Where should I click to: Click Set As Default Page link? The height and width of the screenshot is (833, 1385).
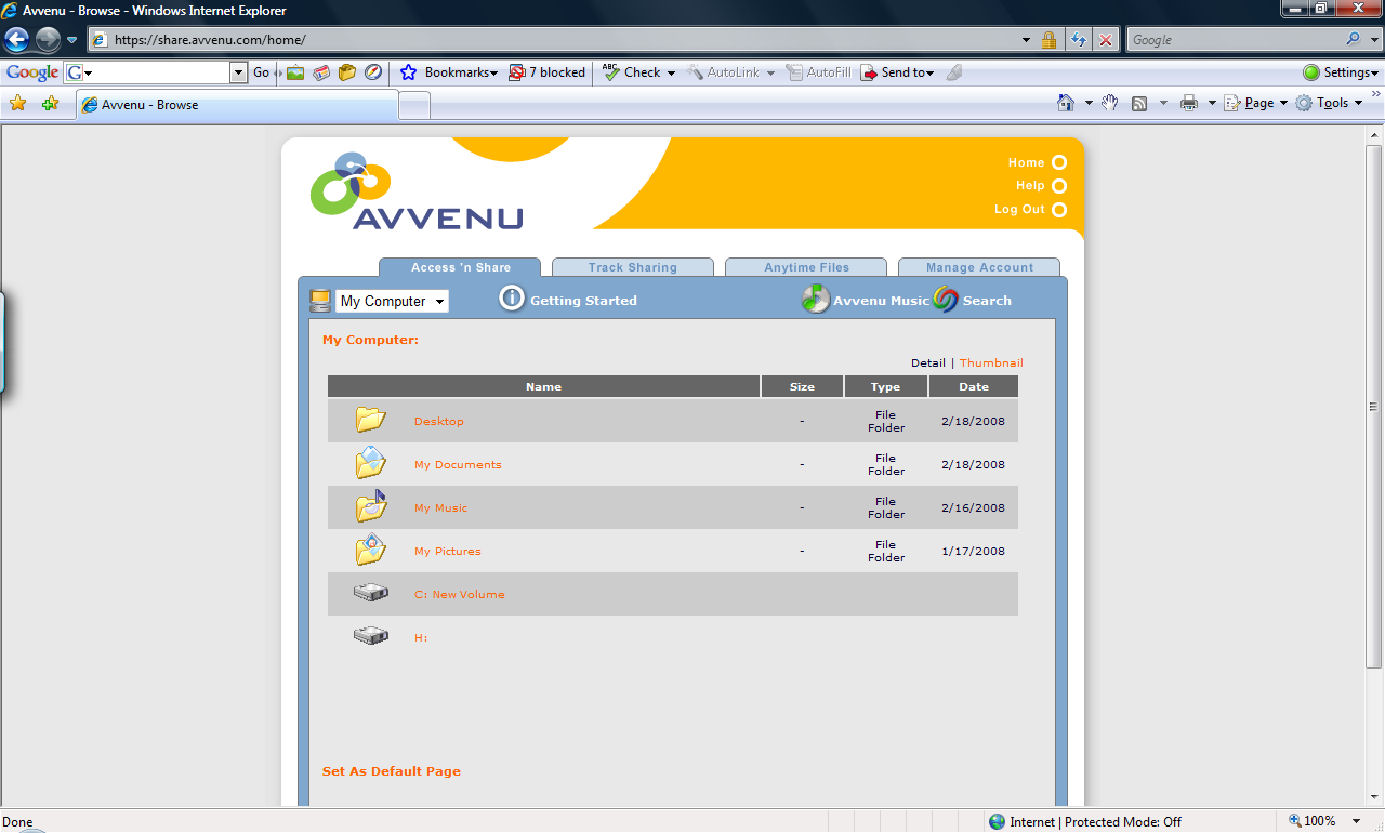tap(391, 771)
